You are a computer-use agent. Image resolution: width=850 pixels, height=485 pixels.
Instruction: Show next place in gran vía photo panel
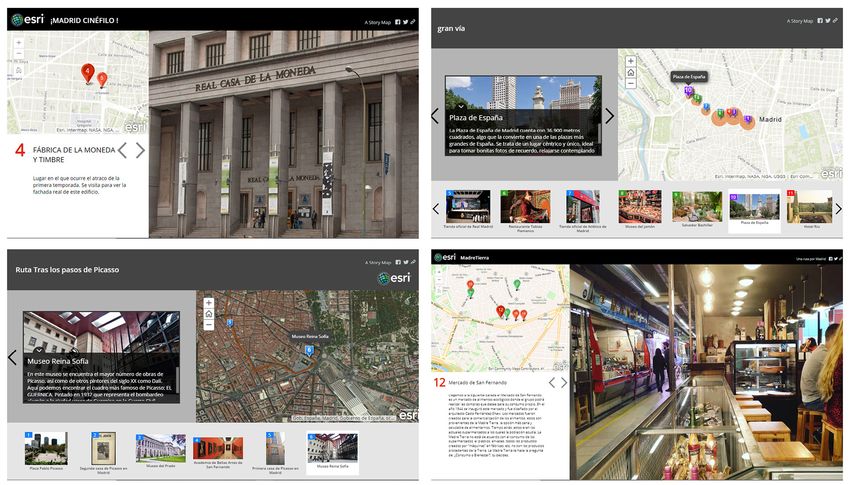coord(610,115)
